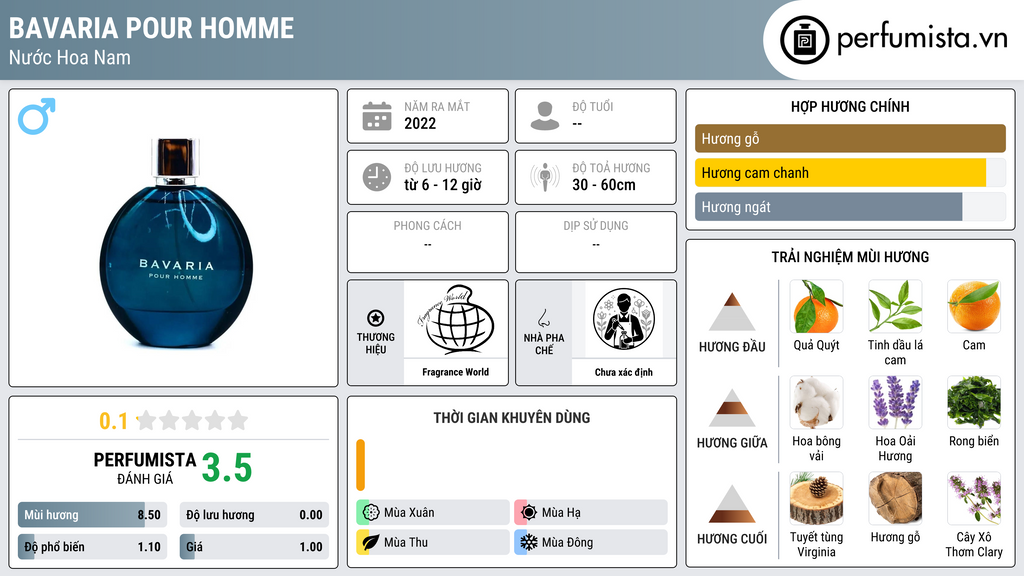Click the person icon beside Độ tuổi

[545, 116]
